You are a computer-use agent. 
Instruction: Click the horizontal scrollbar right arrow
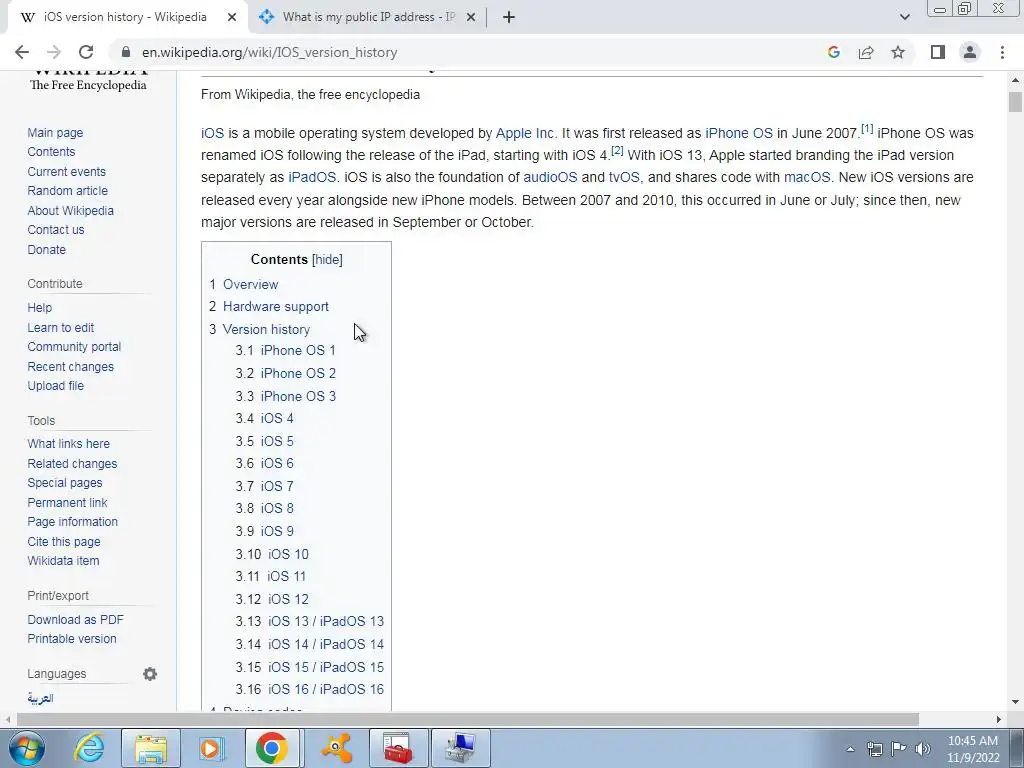(998, 719)
